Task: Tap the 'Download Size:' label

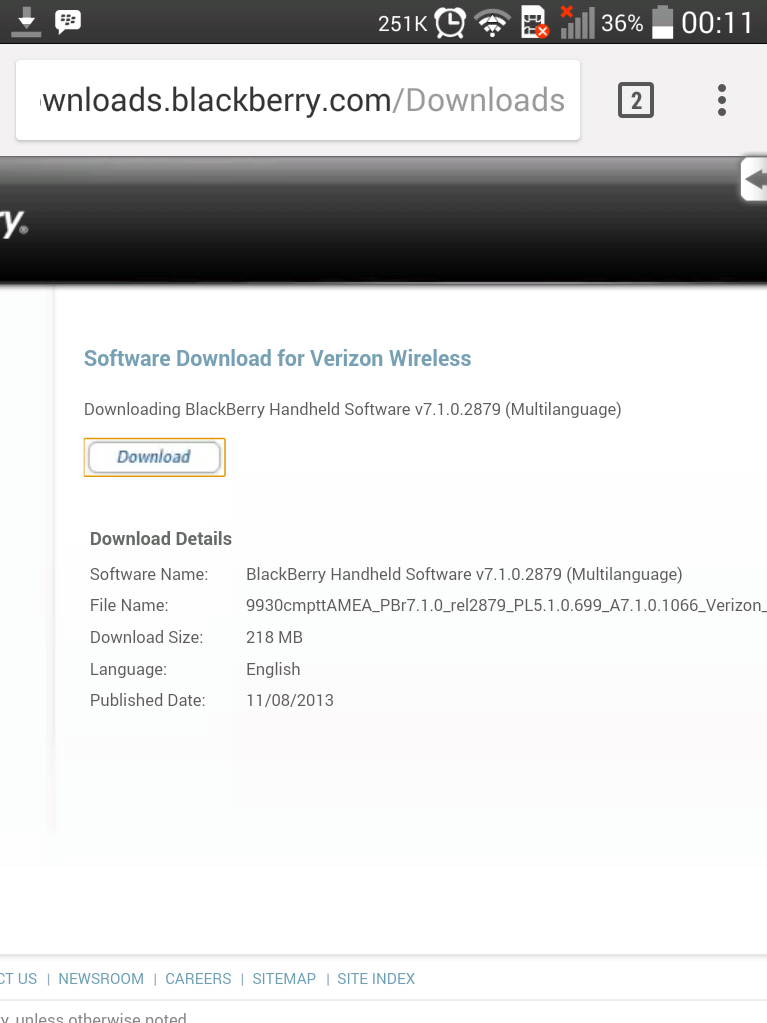Action: [147, 637]
